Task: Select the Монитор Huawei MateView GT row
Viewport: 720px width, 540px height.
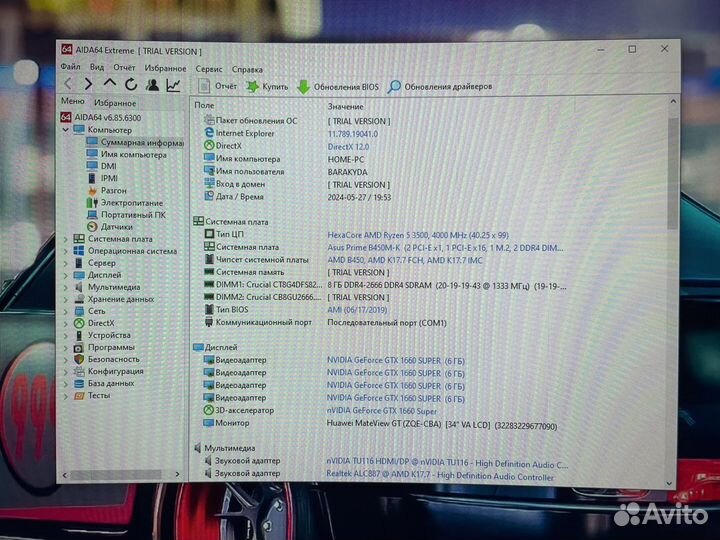Action: 381,425
